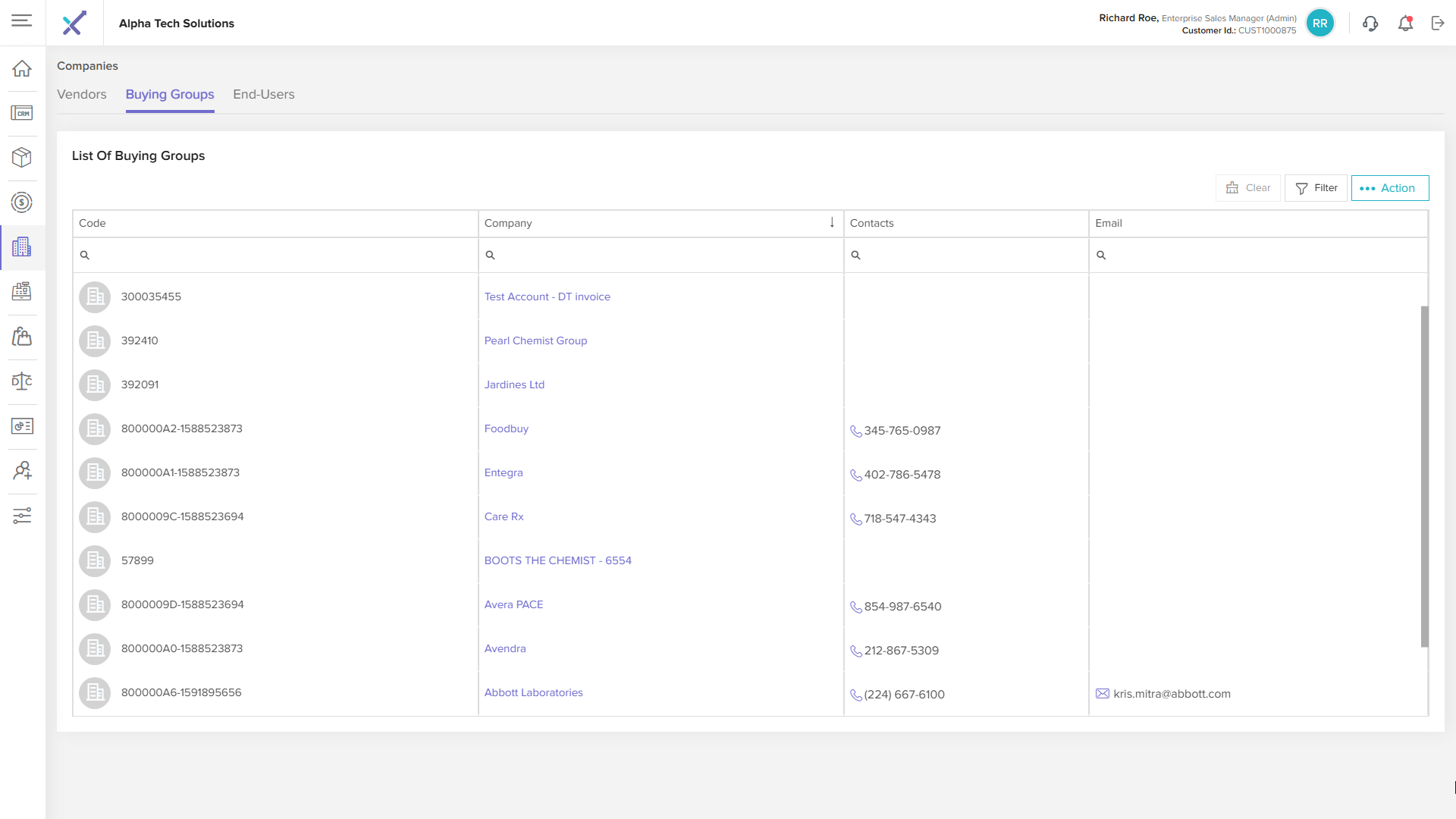Click the headset support icon
1456x819 pixels.
(1370, 24)
